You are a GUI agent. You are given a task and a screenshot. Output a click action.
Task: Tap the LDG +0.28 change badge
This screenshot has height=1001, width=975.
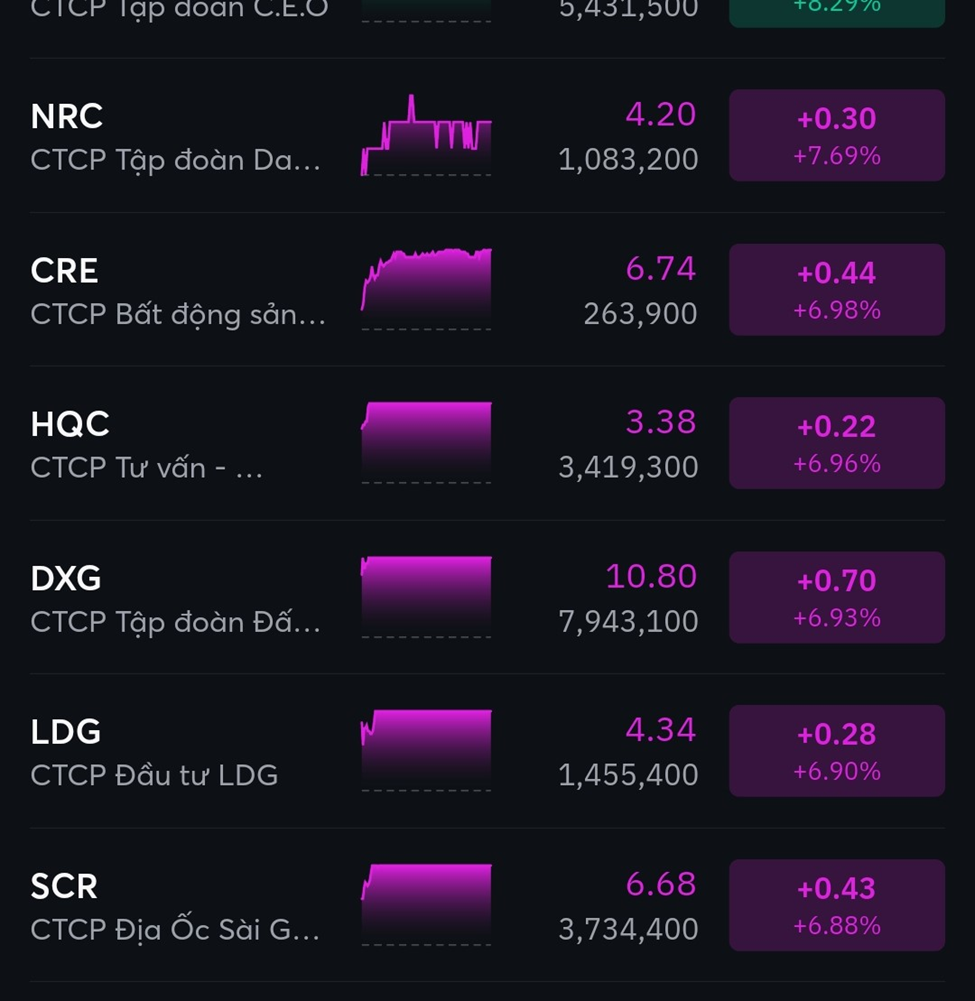(836, 751)
